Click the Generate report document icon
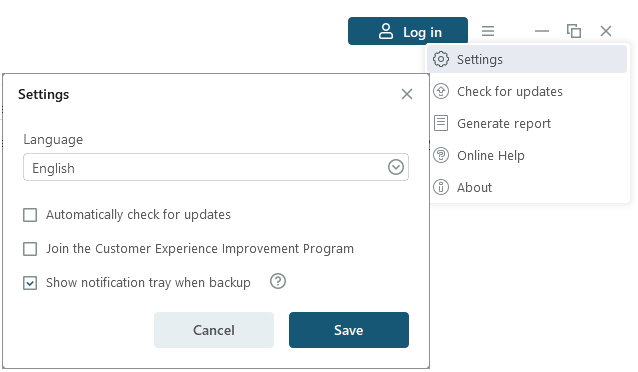The height and width of the screenshot is (372, 638). pos(441,123)
